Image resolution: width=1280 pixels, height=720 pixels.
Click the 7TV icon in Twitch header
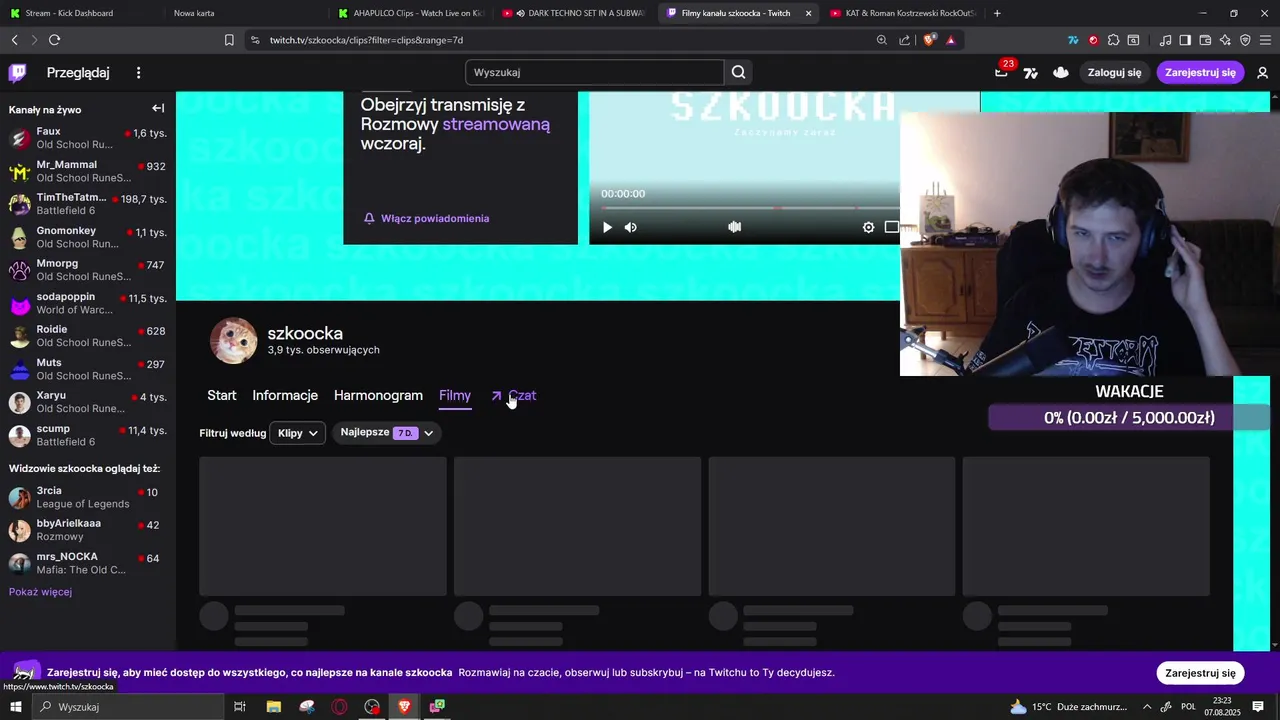click(x=1031, y=72)
